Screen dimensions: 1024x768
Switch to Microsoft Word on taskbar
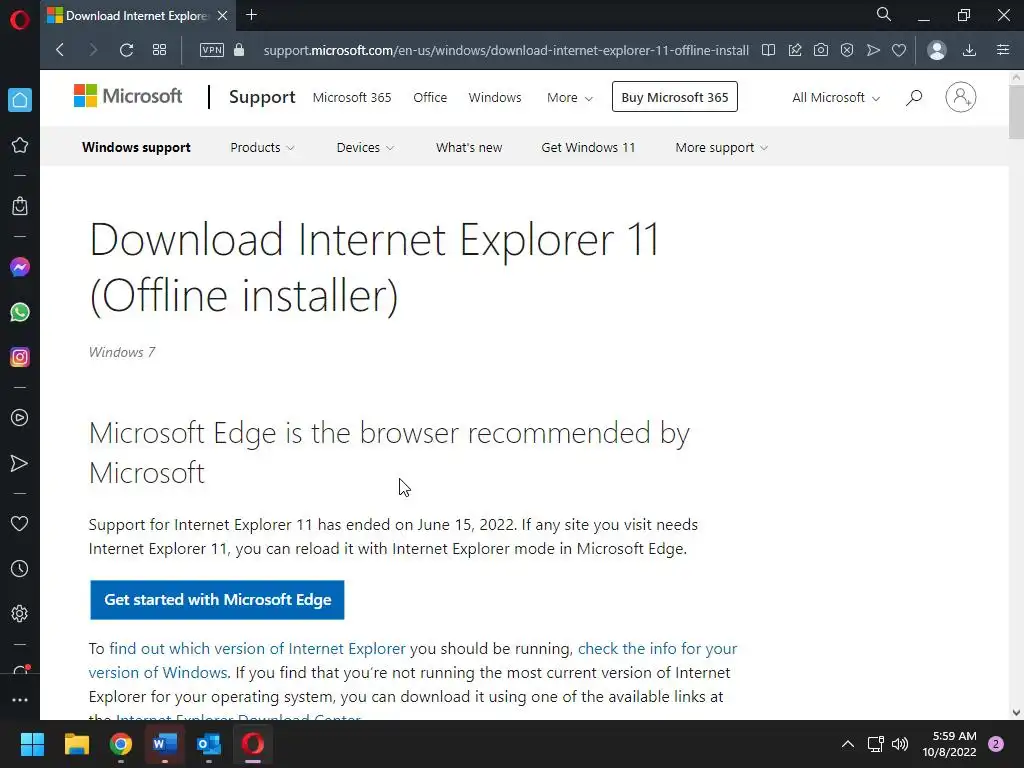pos(165,744)
